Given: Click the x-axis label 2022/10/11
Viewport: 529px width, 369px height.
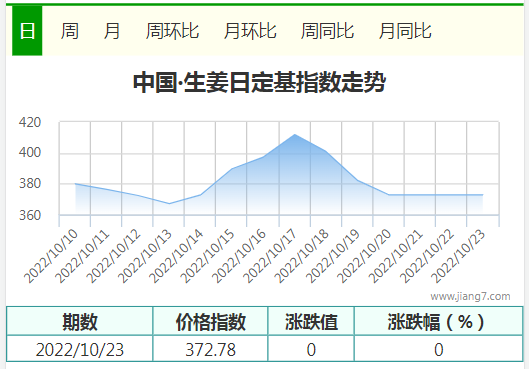Looking at the screenshot, I should point(82,256).
